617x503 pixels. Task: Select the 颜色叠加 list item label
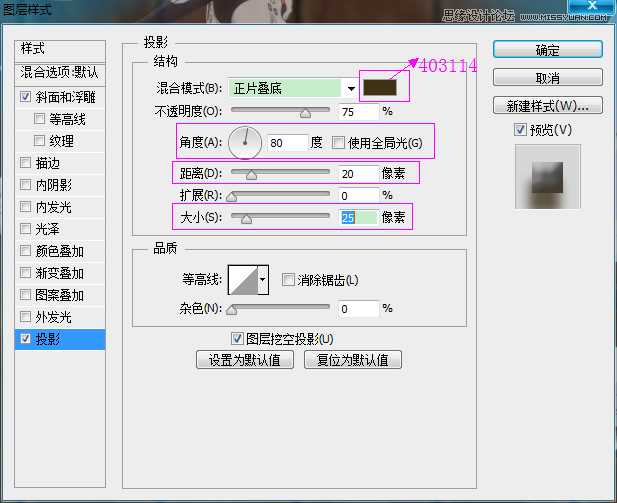coord(60,251)
